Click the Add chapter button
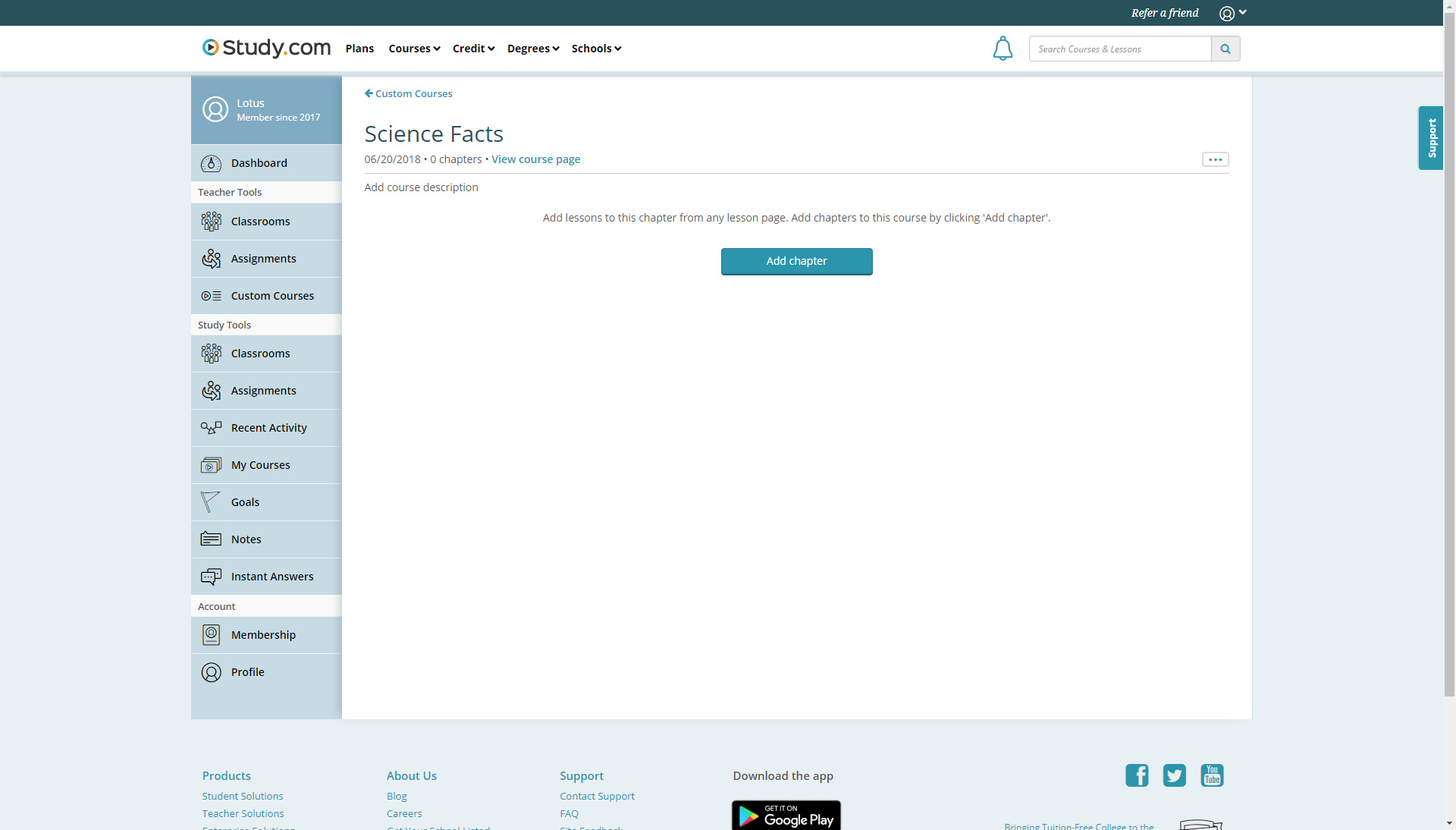 pos(796,261)
